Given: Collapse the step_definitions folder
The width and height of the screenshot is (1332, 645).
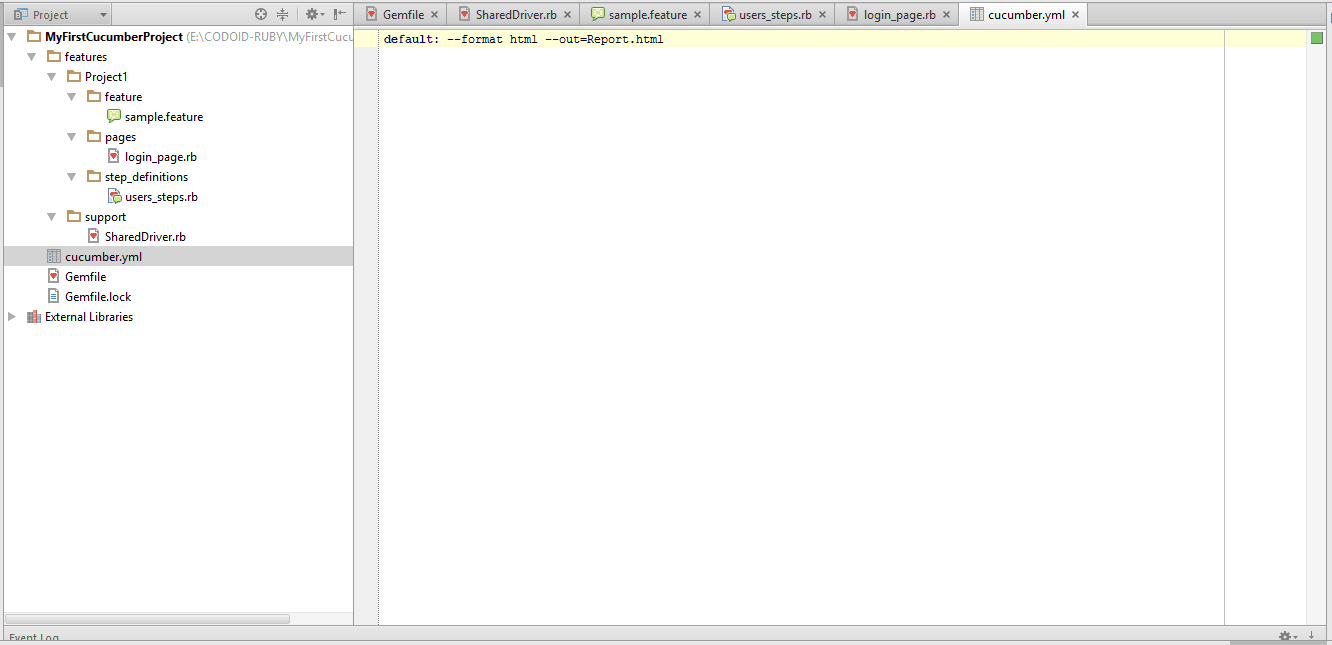Looking at the screenshot, I should tap(72, 177).
